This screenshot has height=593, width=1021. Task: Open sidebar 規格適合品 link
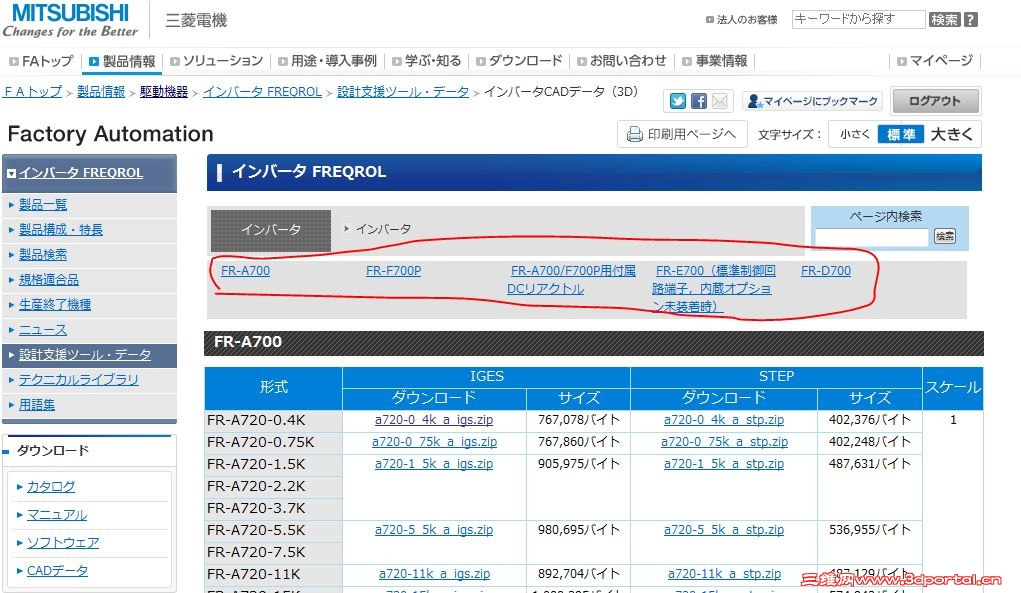49,280
